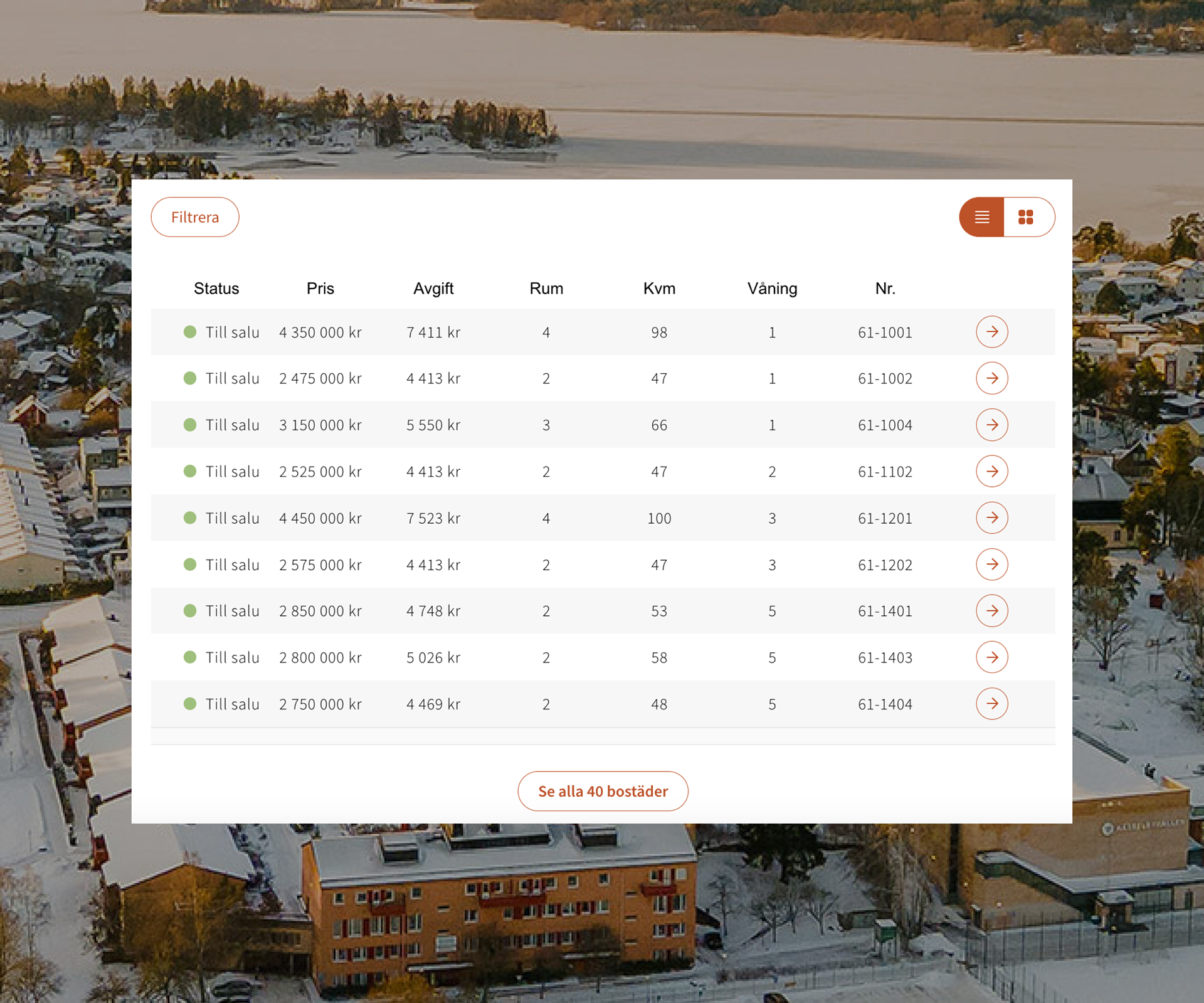Click number 61-1202 in Nr. column

click(885, 565)
